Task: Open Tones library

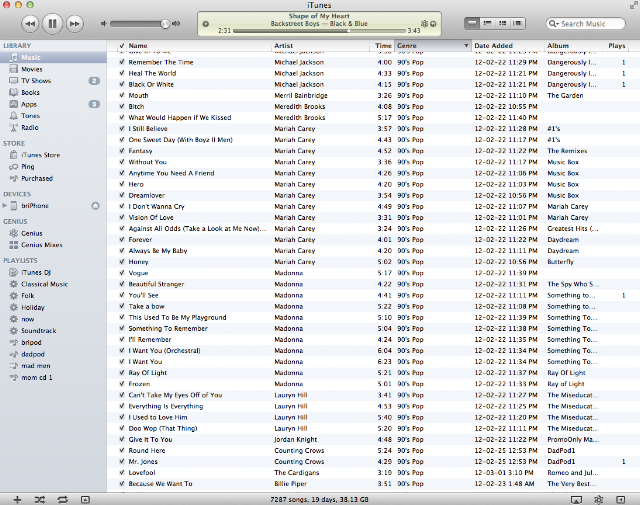Action: coord(53,116)
